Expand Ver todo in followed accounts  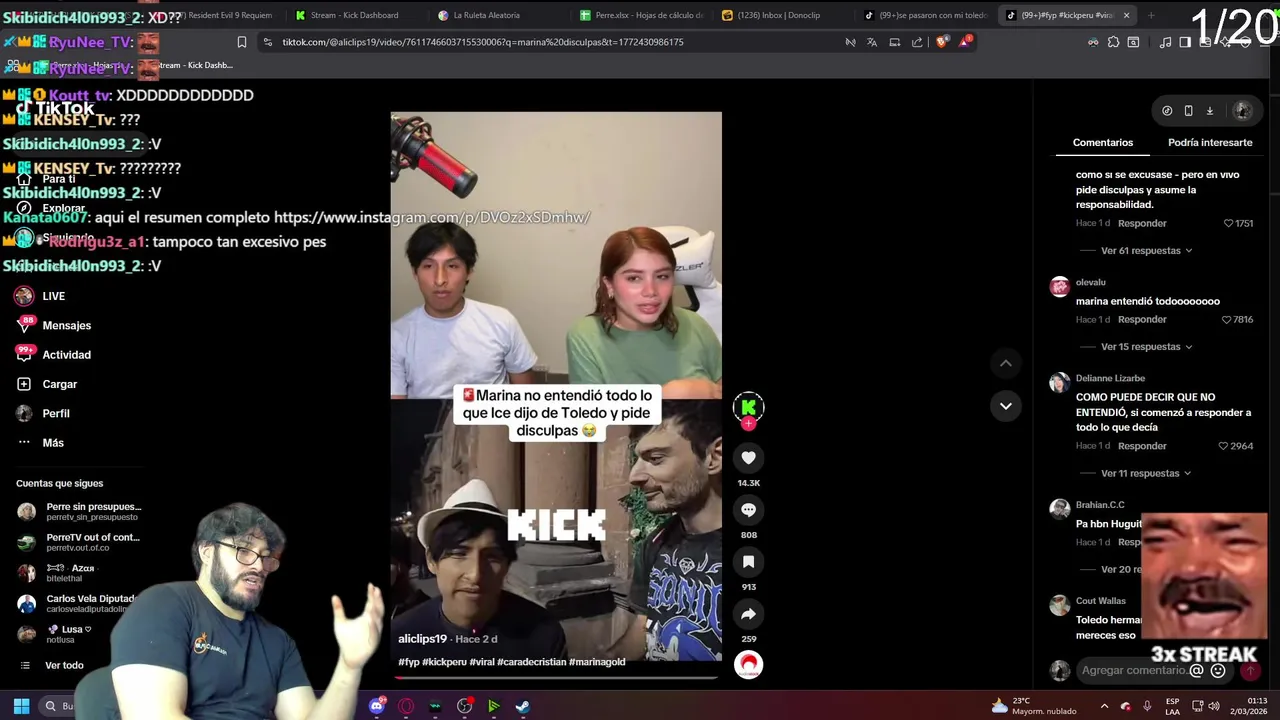pyautogui.click(x=64, y=666)
